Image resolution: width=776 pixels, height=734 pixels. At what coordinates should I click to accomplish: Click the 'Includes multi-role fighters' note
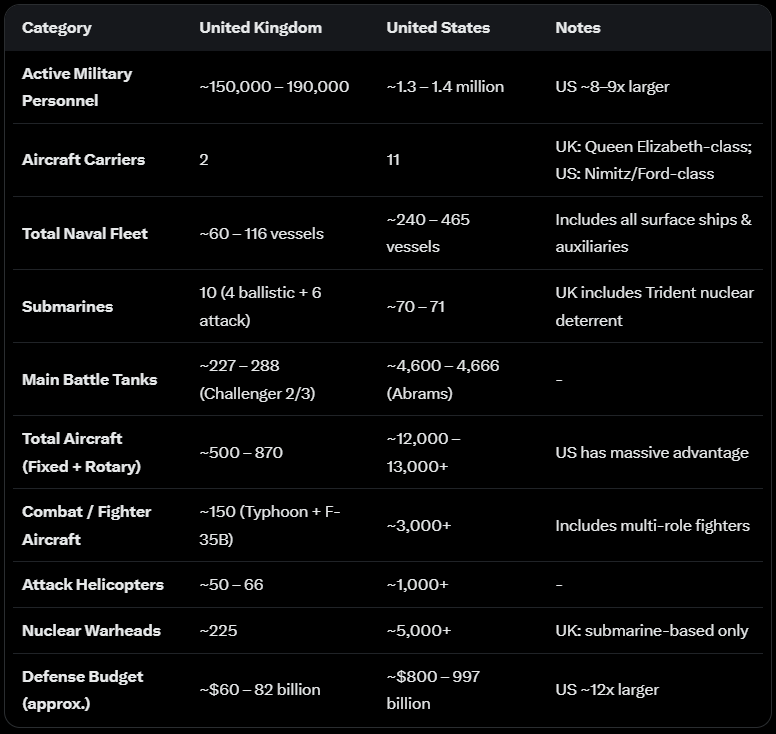click(652, 526)
